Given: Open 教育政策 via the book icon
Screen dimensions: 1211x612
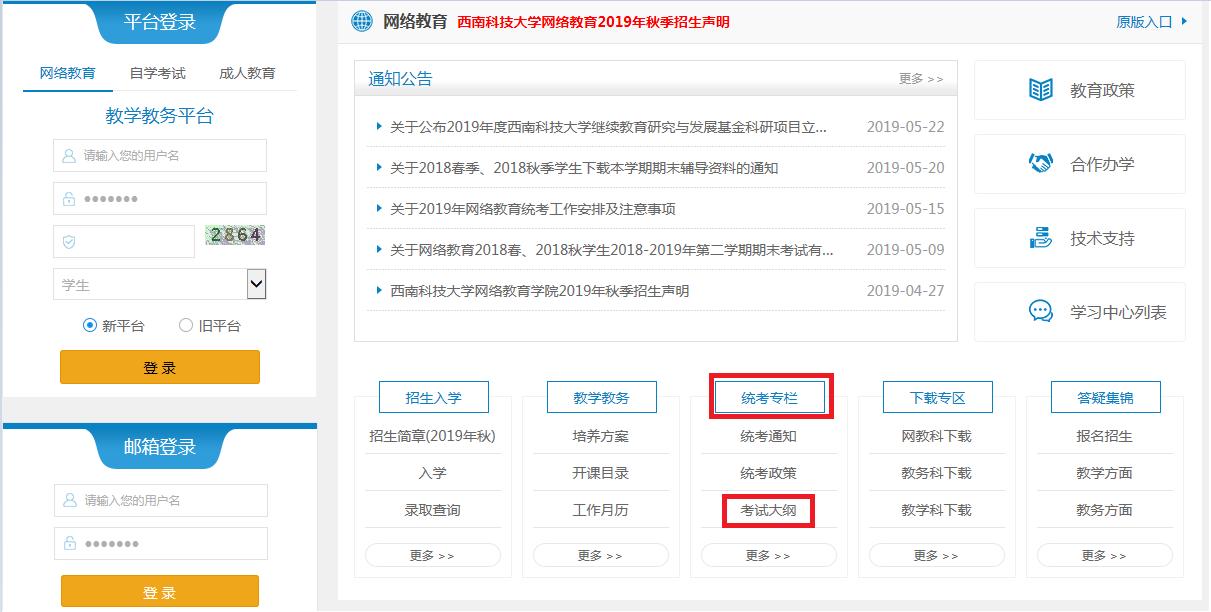Looking at the screenshot, I should pos(1041,89).
